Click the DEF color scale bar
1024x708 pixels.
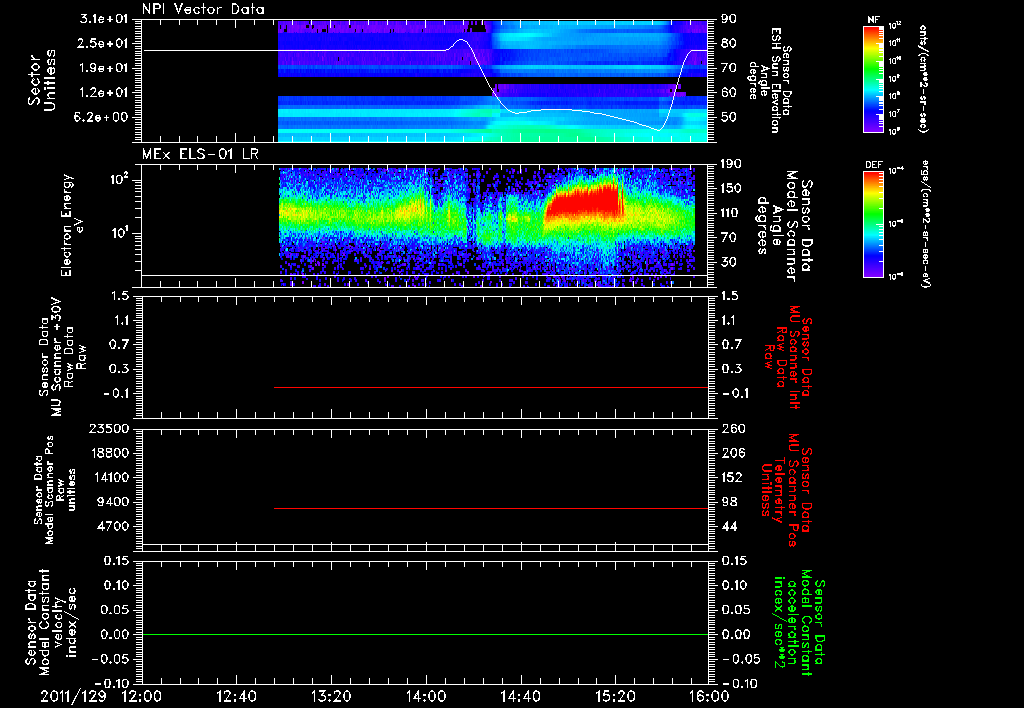pyautogui.click(x=874, y=224)
